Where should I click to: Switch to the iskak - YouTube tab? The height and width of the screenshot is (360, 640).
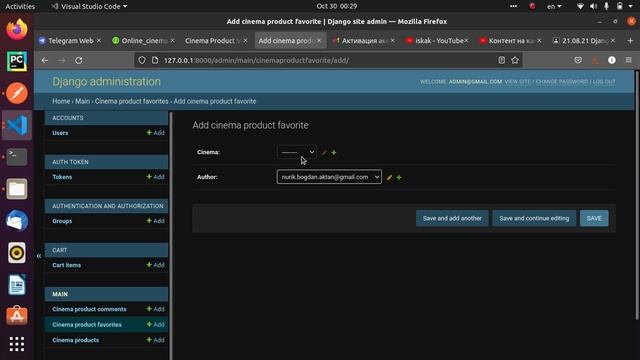437,41
